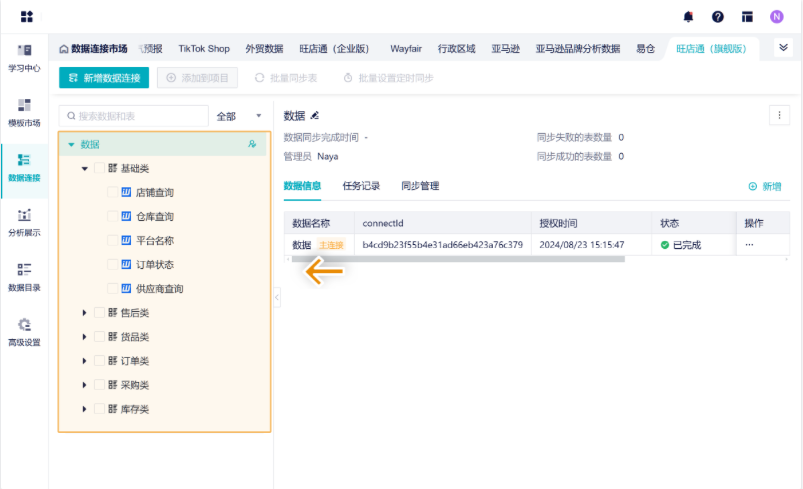Open the 同步管理 tab
803x489 pixels.
pyautogui.click(x=420, y=186)
